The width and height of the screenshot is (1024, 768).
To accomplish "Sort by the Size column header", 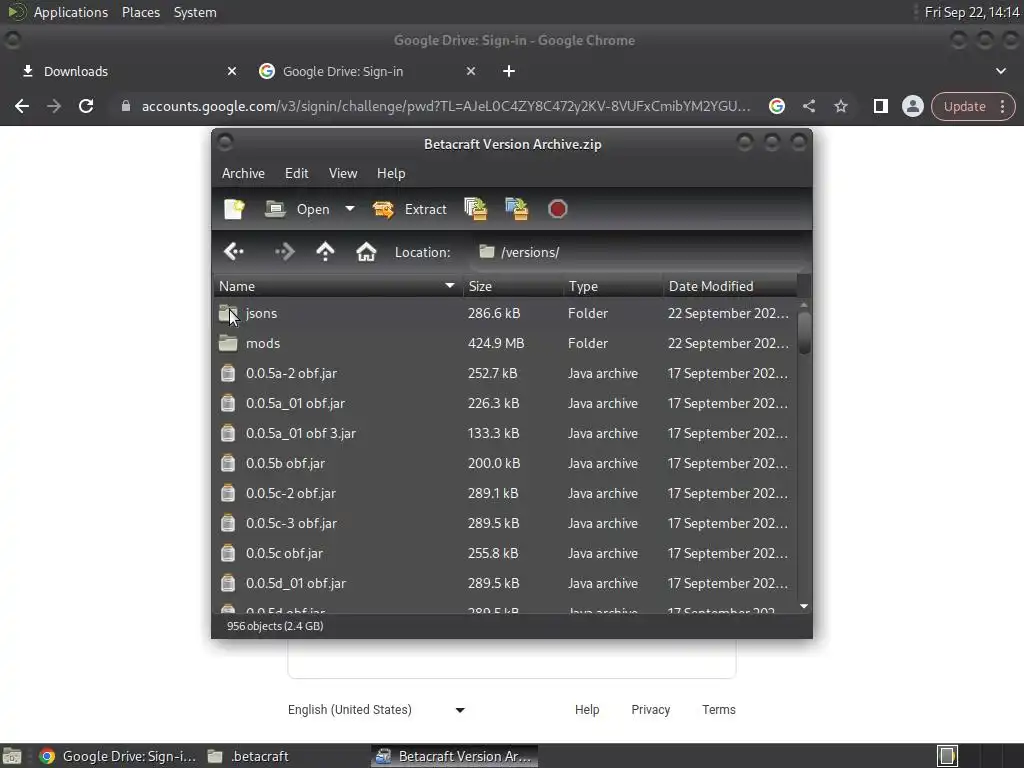I will [513, 286].
